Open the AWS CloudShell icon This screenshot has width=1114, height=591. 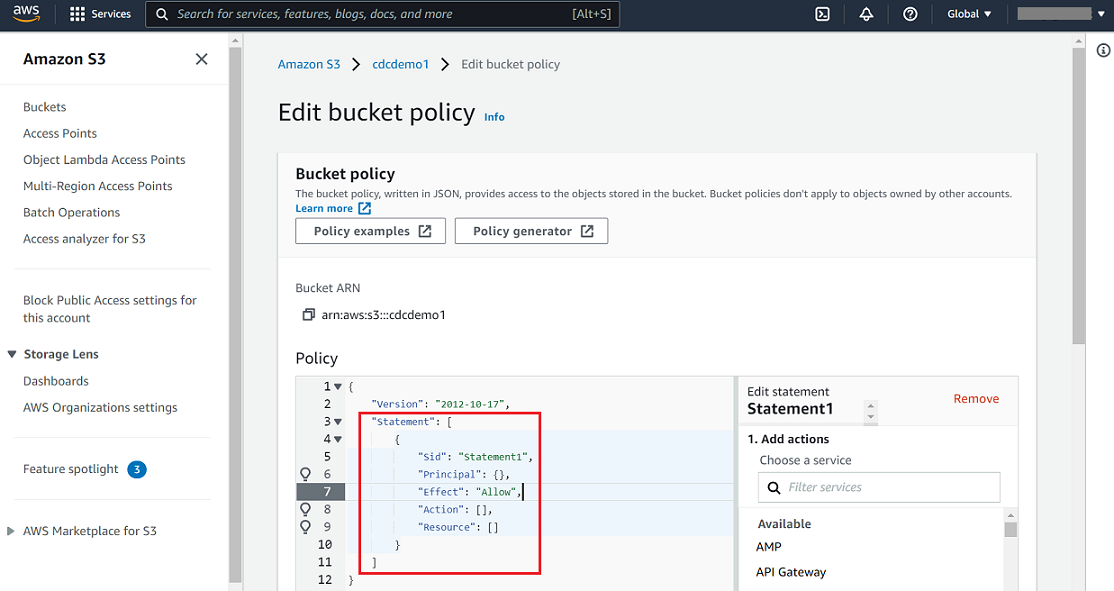823,14
